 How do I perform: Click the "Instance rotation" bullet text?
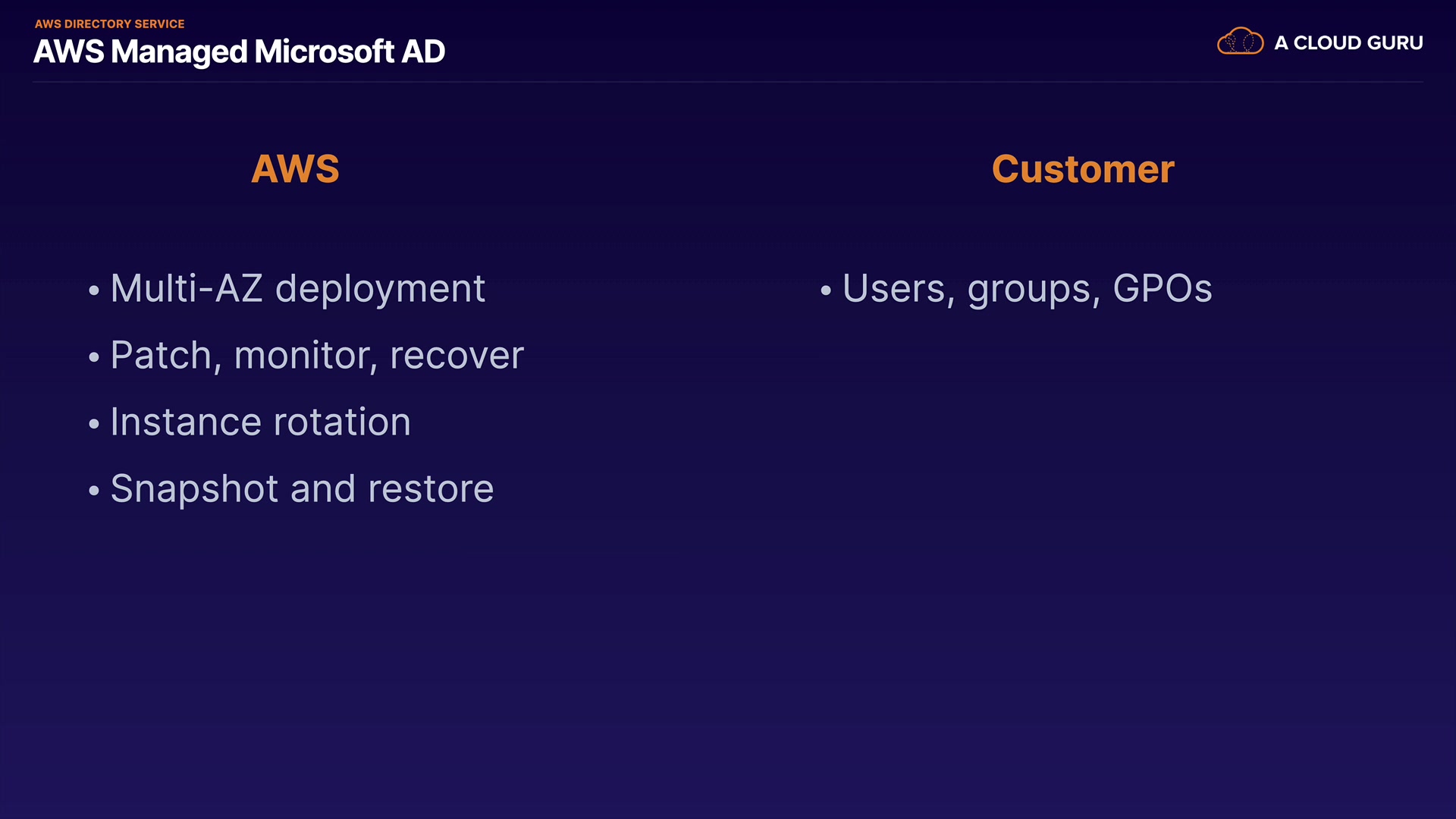(x=260, y=422)
